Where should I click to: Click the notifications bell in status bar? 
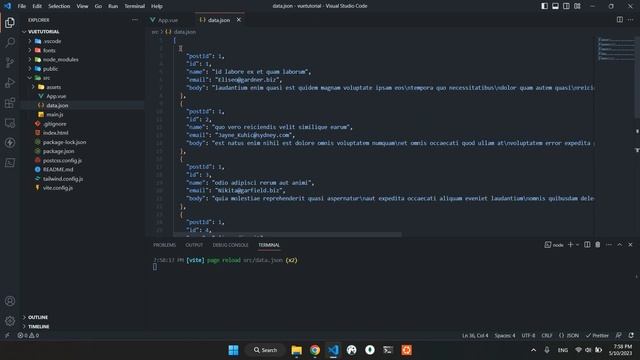[631, 335]
